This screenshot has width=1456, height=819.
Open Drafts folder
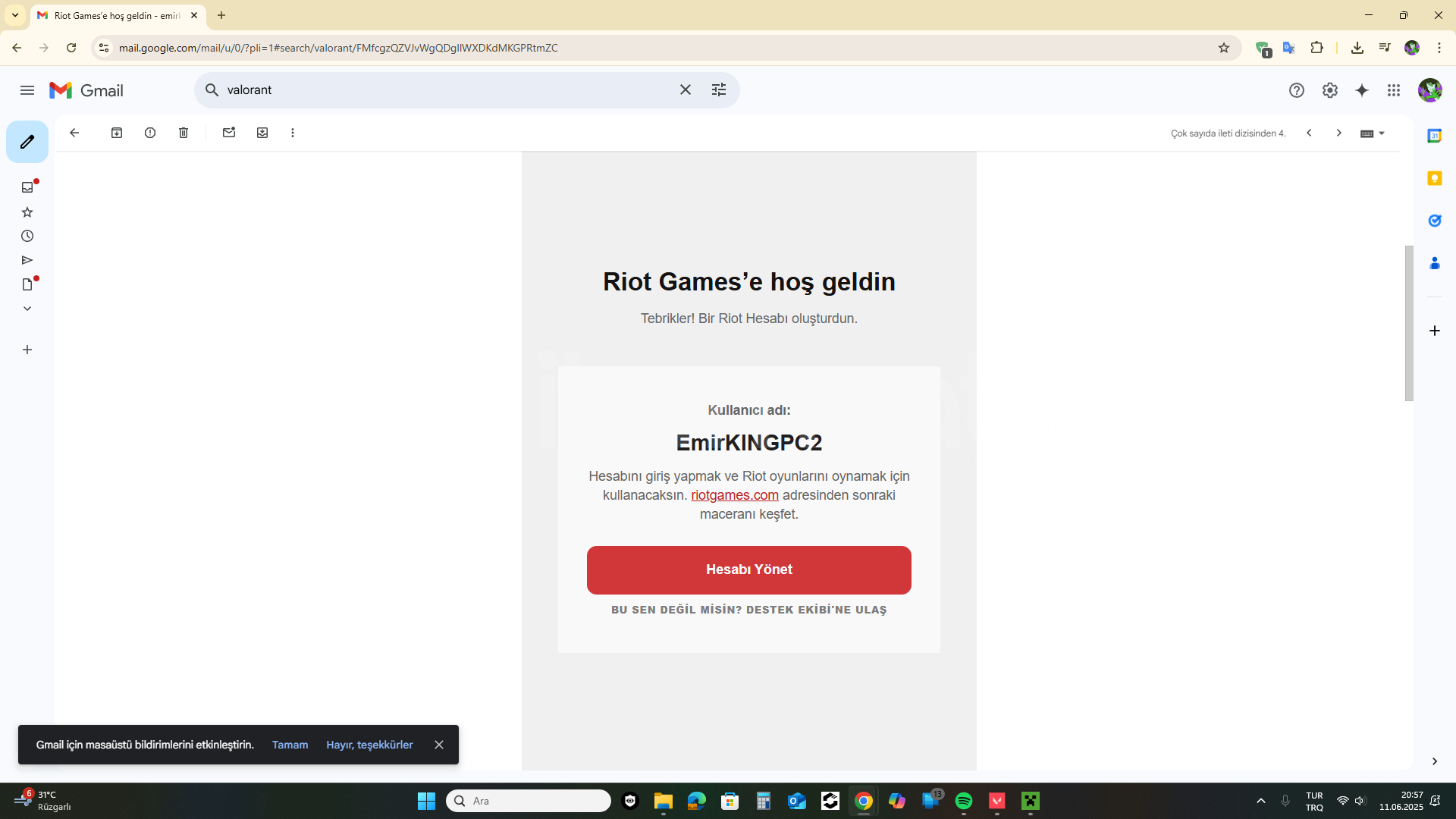point(27,284)
